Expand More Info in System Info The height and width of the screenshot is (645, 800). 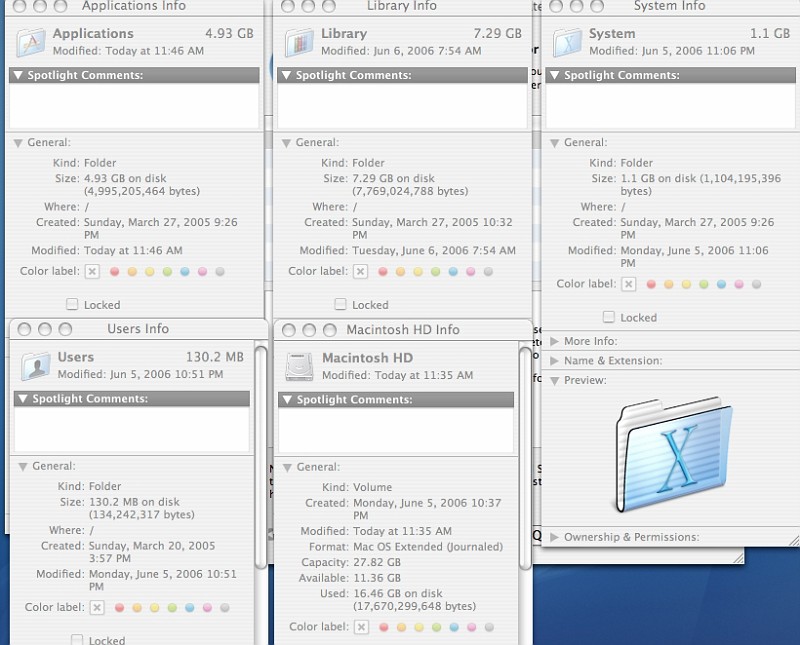click(x=555, y=341)
